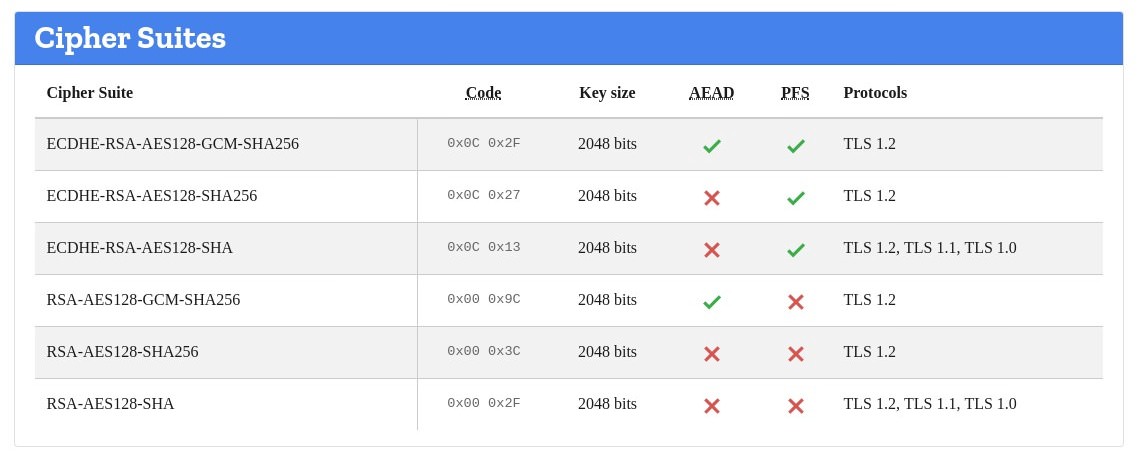1138x458 pixels.
Task: Click PFS checkmark in ECDHE-RSA-AES128-SHA row
Action: click(795, 250)
